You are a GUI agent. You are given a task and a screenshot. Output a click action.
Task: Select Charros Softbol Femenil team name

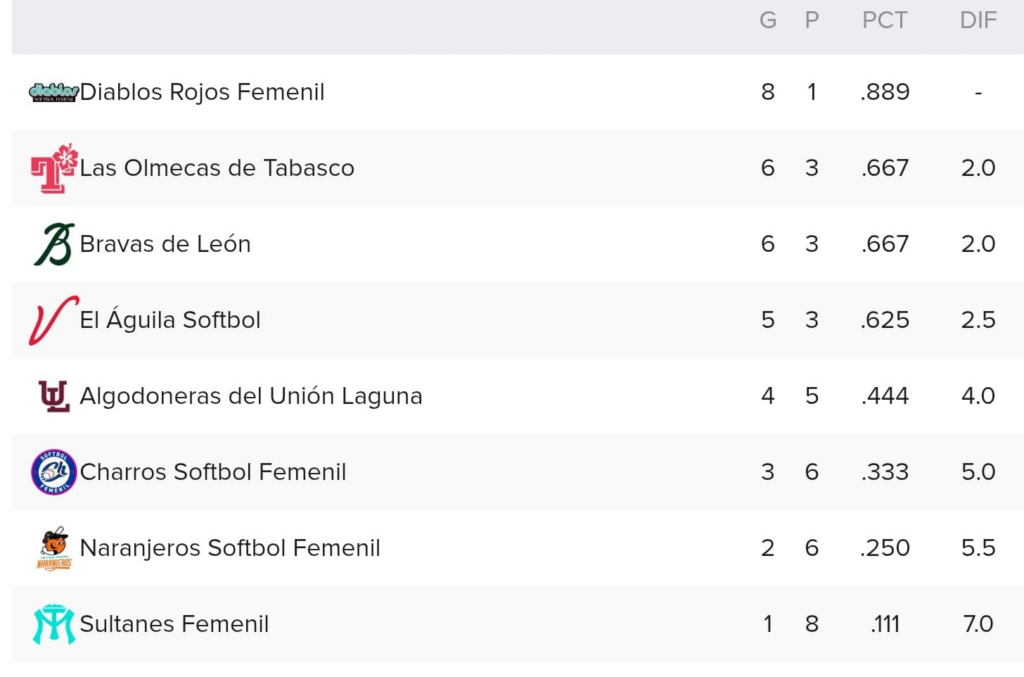click(213, 472)
